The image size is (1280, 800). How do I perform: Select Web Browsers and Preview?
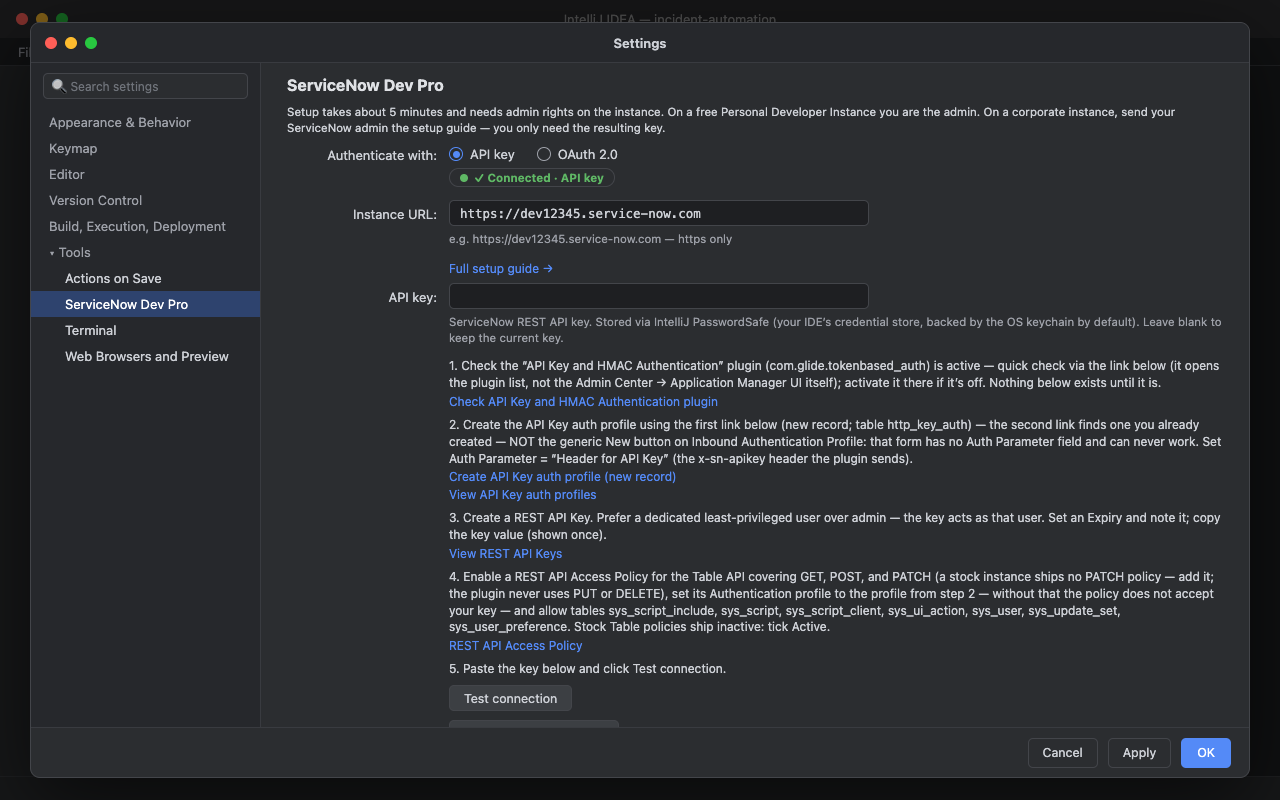(147, 356)
